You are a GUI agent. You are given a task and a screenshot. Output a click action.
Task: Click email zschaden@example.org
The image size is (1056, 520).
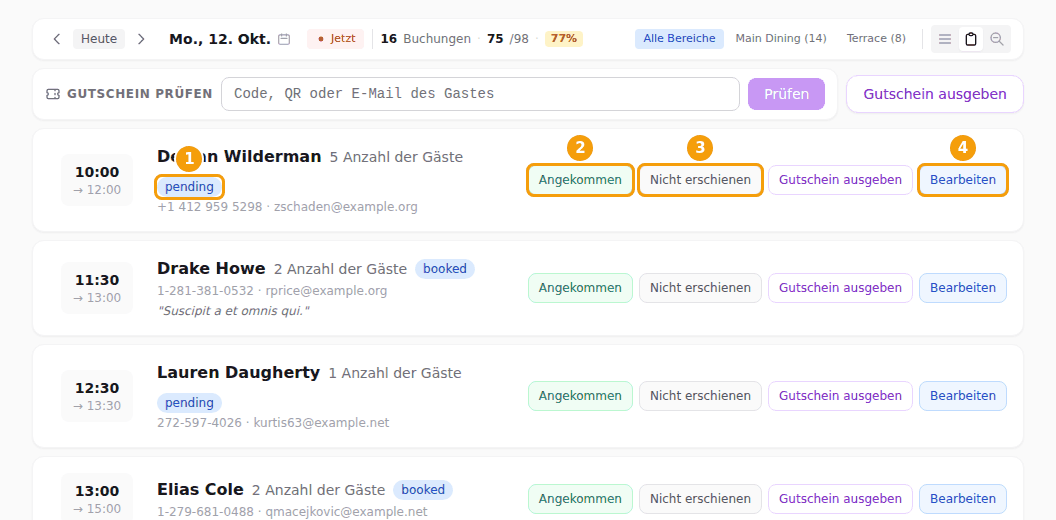click(345, 207)
